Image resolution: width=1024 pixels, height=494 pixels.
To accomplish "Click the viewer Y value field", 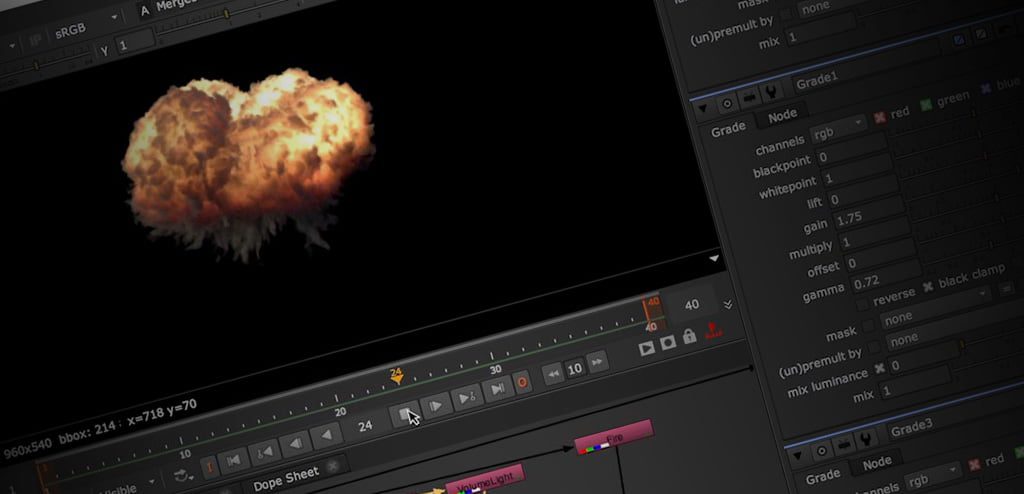I will pos(135,46).
